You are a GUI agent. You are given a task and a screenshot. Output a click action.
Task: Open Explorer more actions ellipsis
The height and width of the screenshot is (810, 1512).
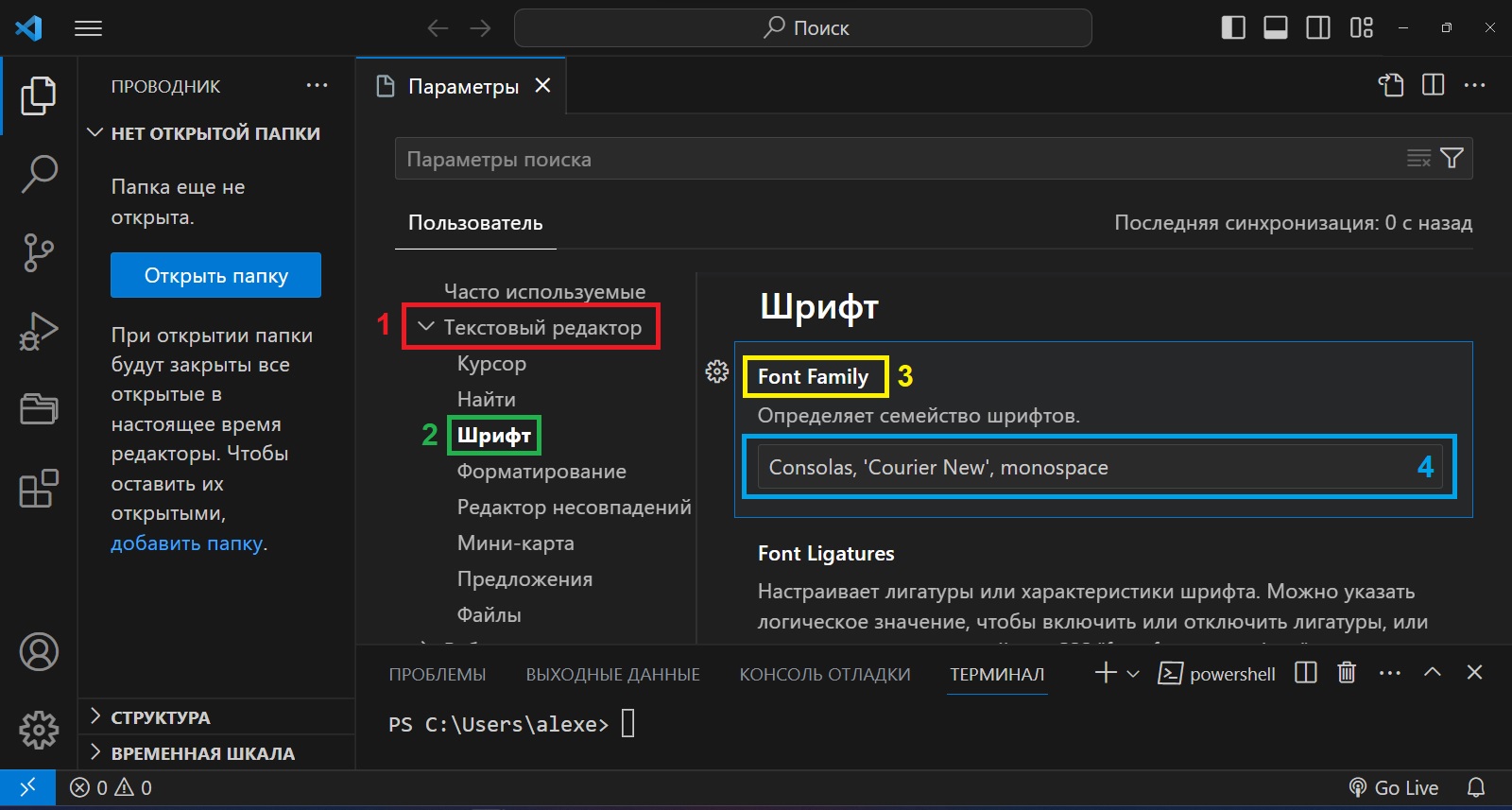click(318, 85)
